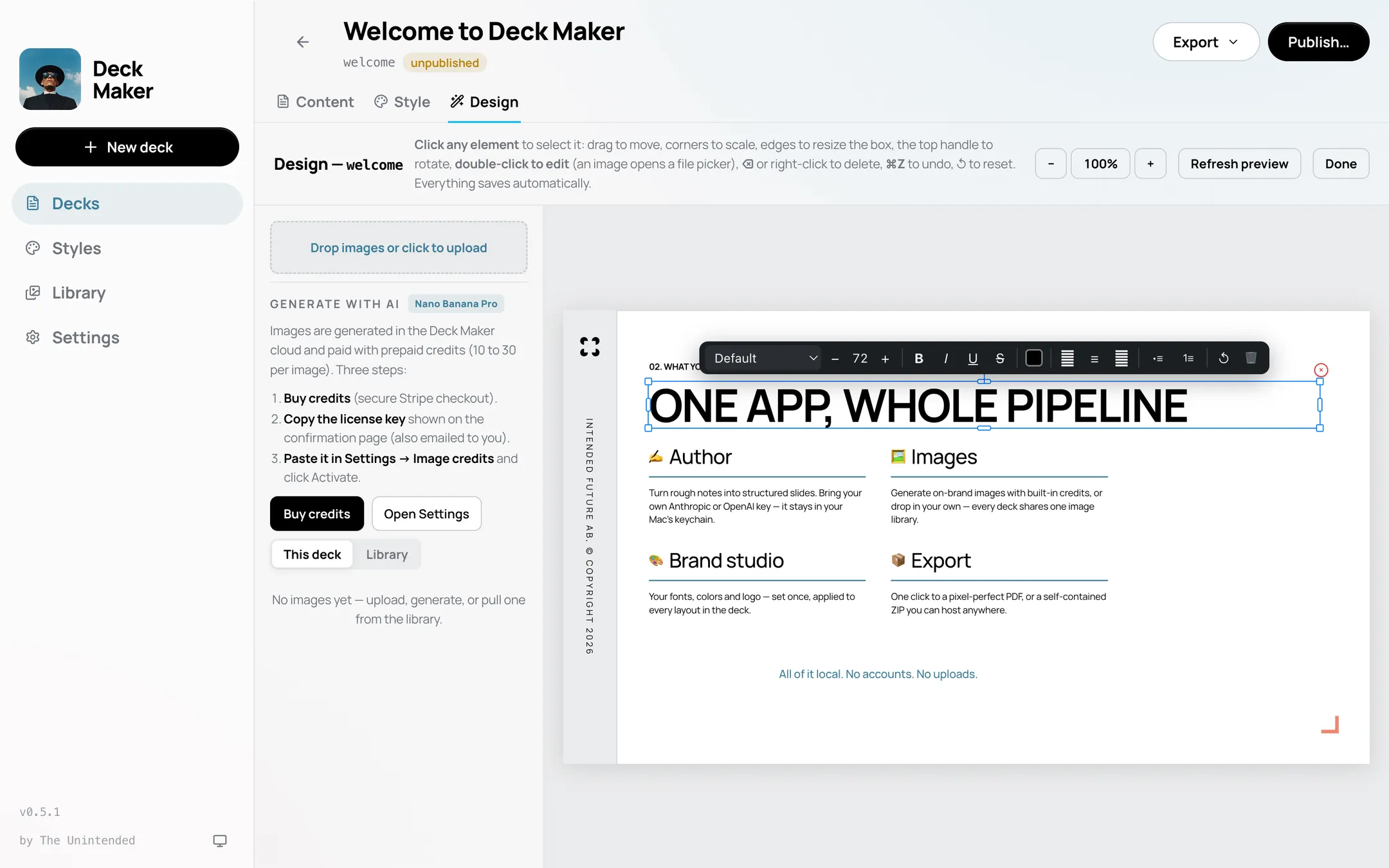Switch to the Style tab

click(402, 102)
